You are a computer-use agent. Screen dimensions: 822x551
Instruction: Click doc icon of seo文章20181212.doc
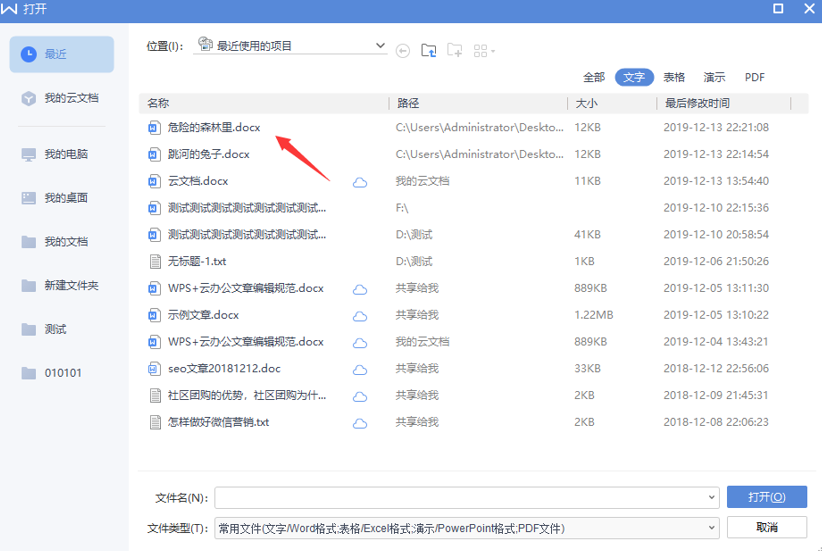[154, 369]
